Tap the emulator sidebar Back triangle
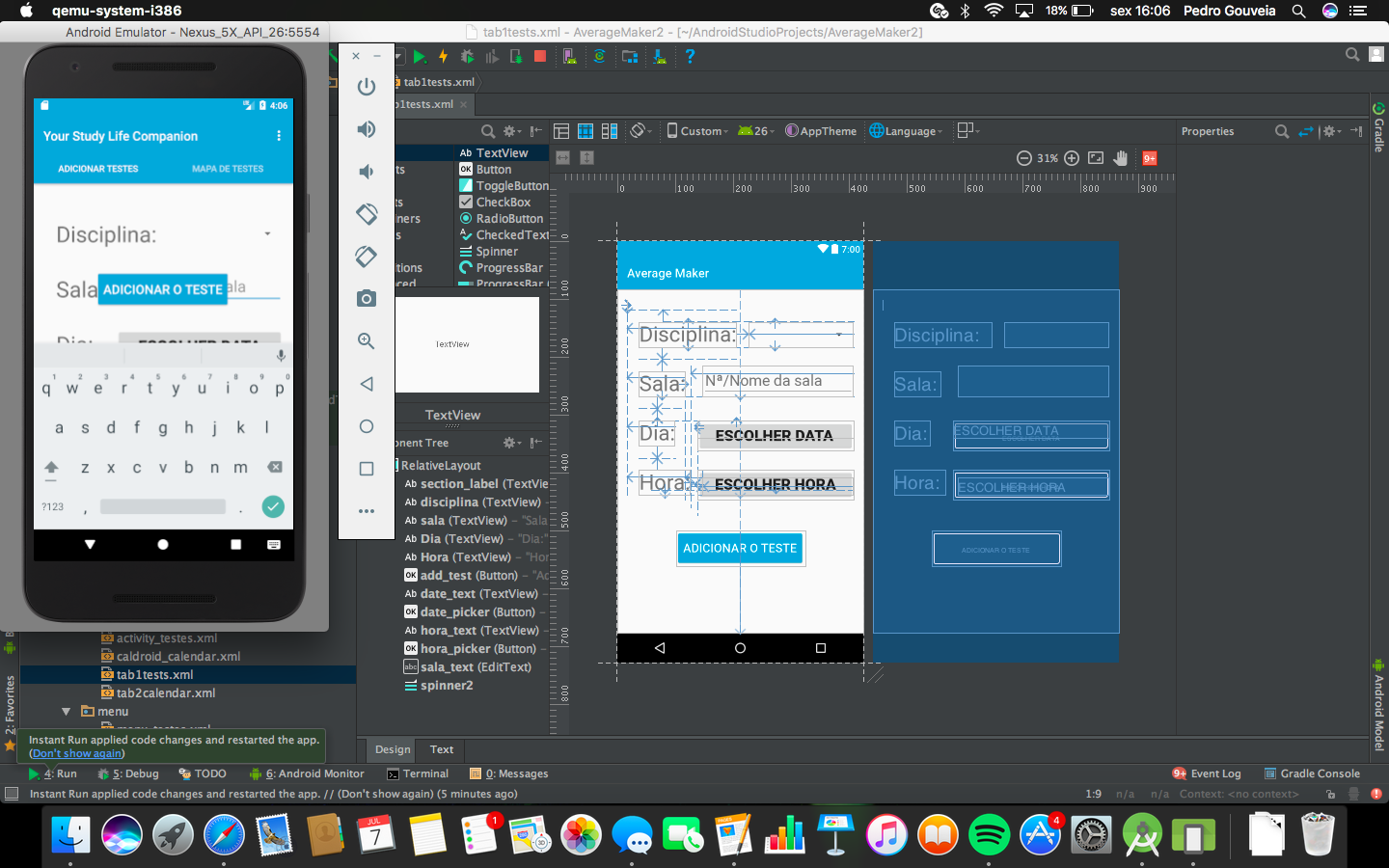This screenshot has width=1389, height=868. 366,384
